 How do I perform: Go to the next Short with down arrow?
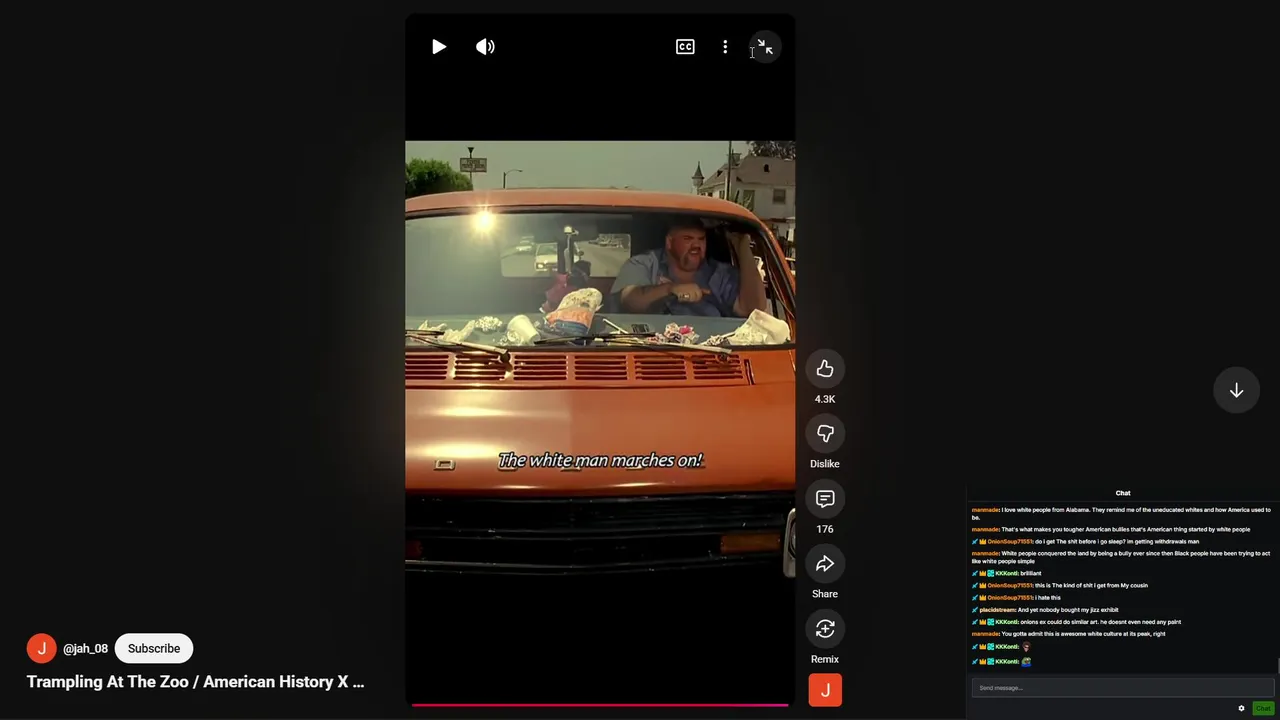click(x=1236, y=390)
